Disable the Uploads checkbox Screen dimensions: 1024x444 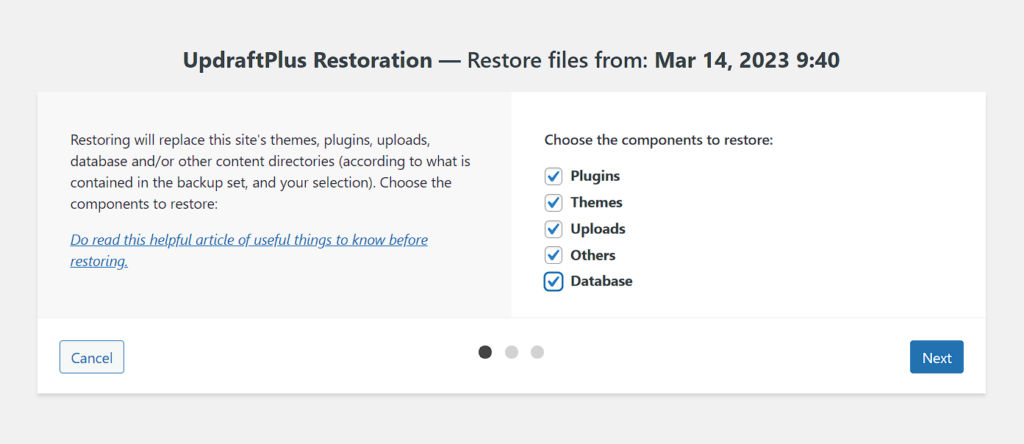click(553, 229)
